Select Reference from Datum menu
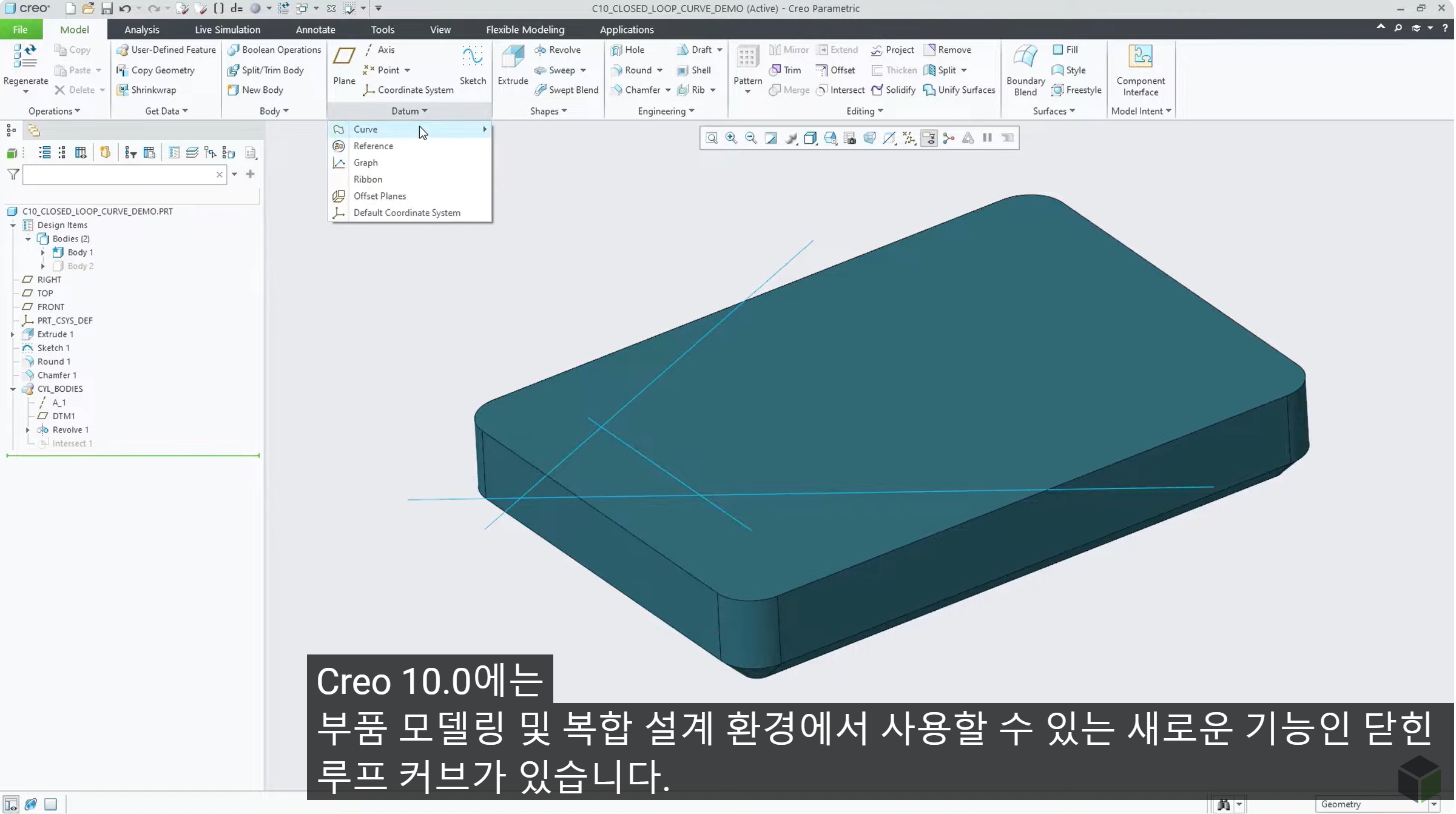1456x814 pixels. point(410,146)
